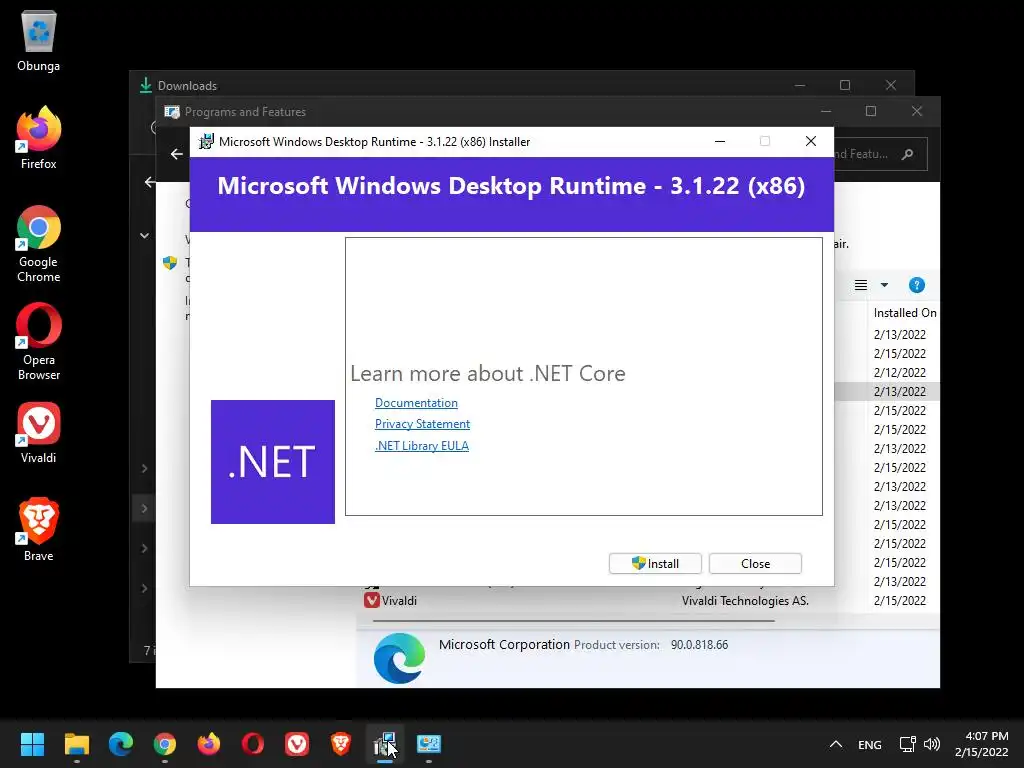This screenshot has height=768, width=1024.
Task: Click the highlighted 2/13/2022 date row
Action: (899, 391)
